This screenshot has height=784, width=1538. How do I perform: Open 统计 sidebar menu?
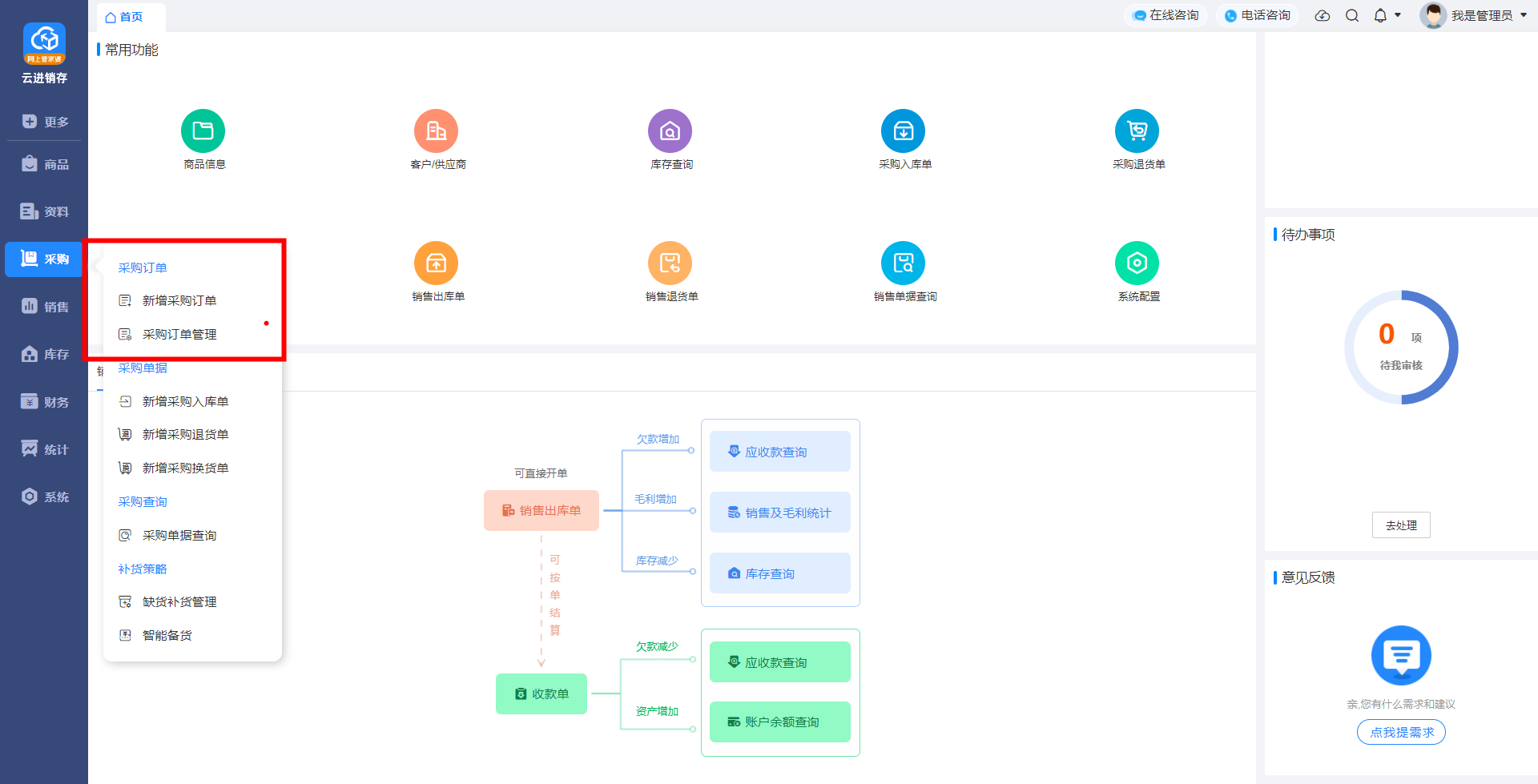coord(44,449)
